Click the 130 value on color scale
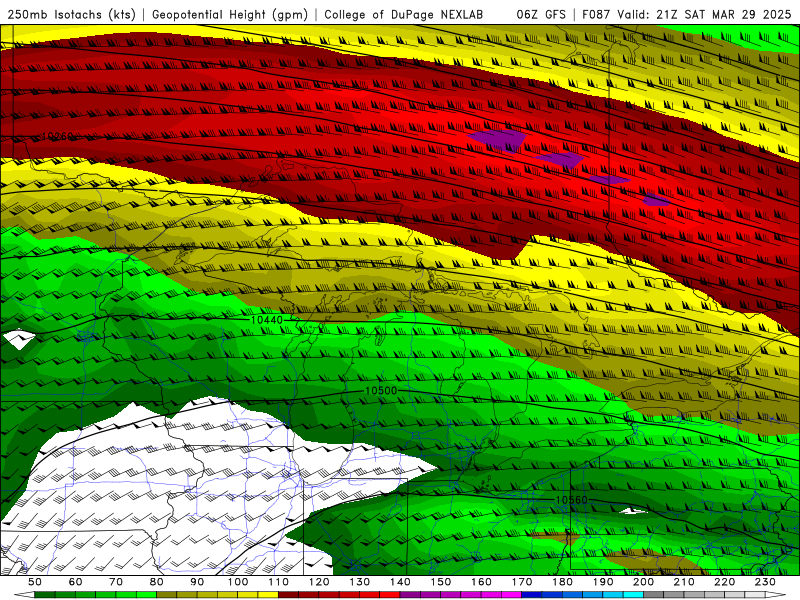 360,582
